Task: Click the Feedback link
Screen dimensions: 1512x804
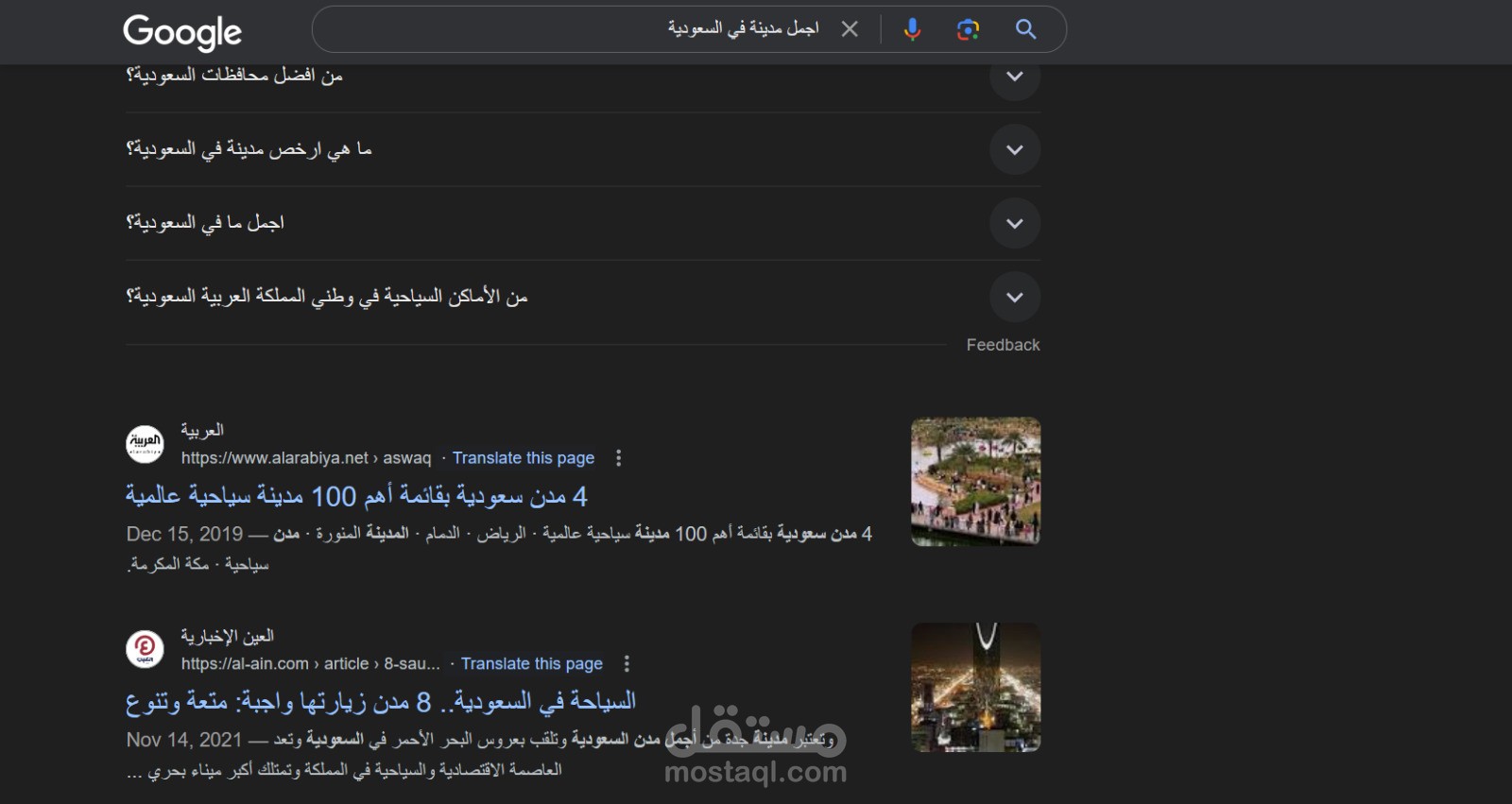Action: click(x=1003, y=345)
